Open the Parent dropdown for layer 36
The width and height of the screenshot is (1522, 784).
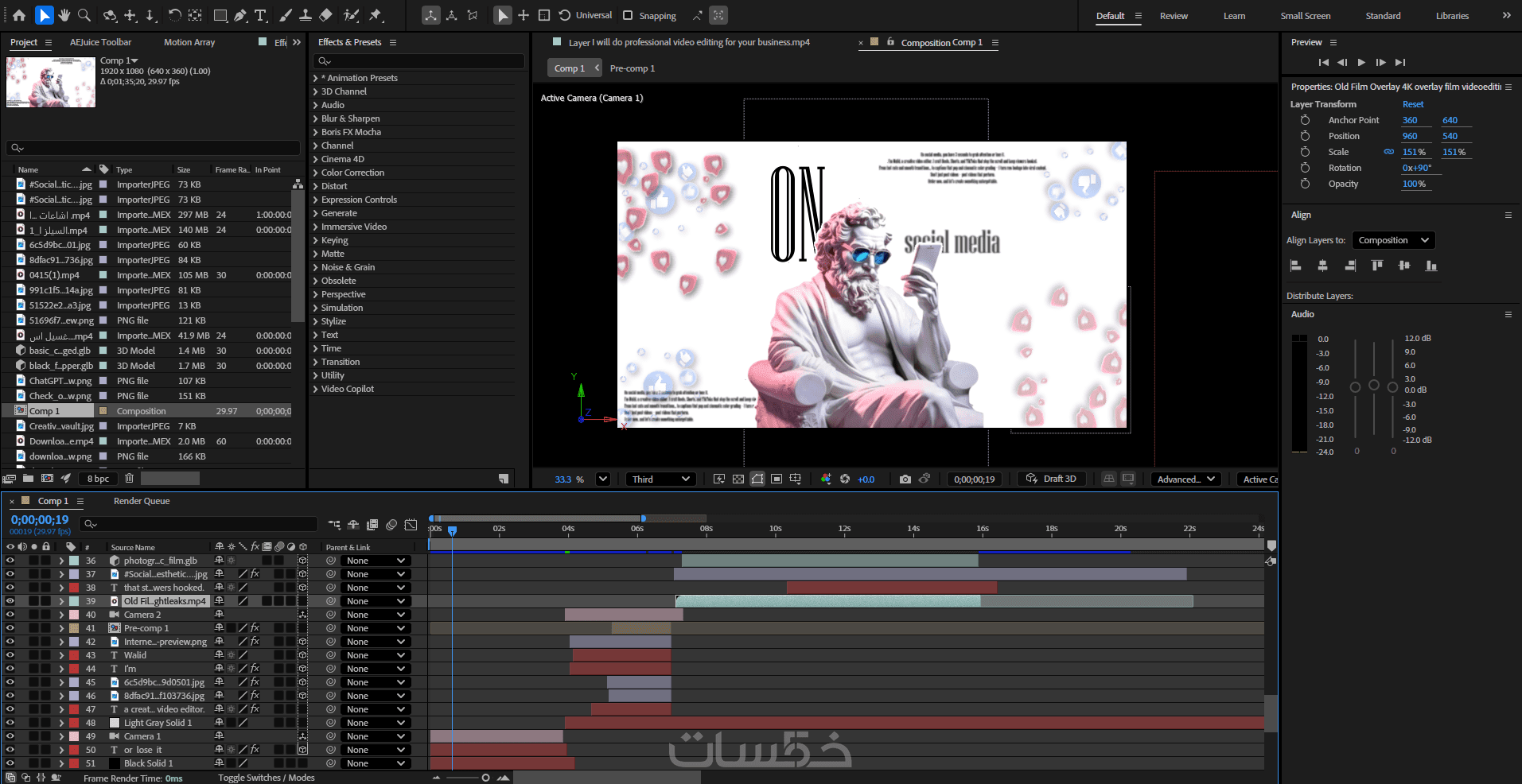(376, 561)
